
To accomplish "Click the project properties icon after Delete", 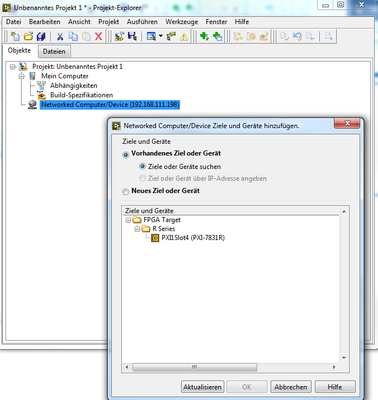I will [x=119, y=36].
